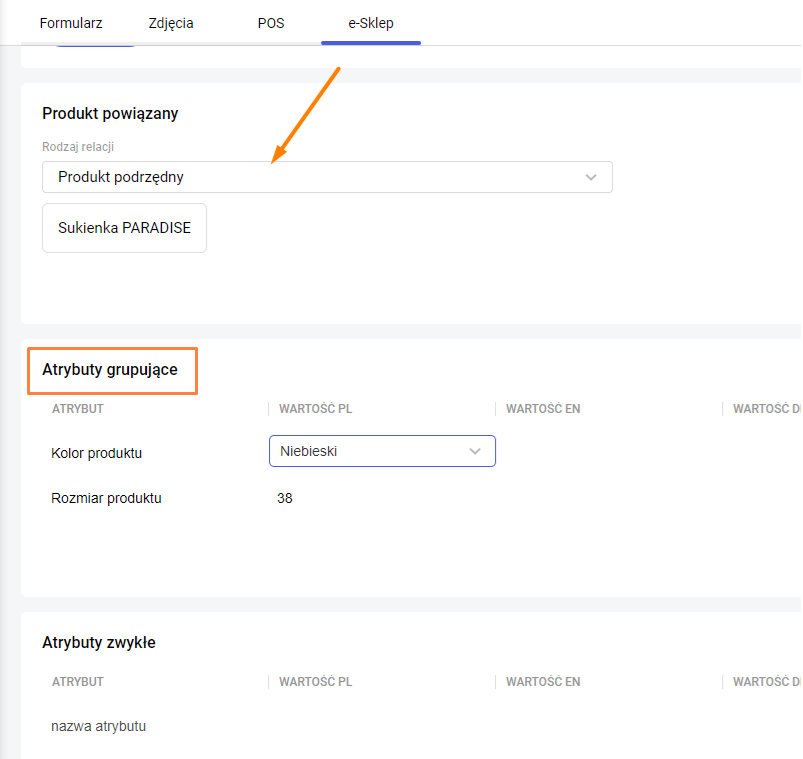Select the nazwa atrybutu row

point(99,726)
